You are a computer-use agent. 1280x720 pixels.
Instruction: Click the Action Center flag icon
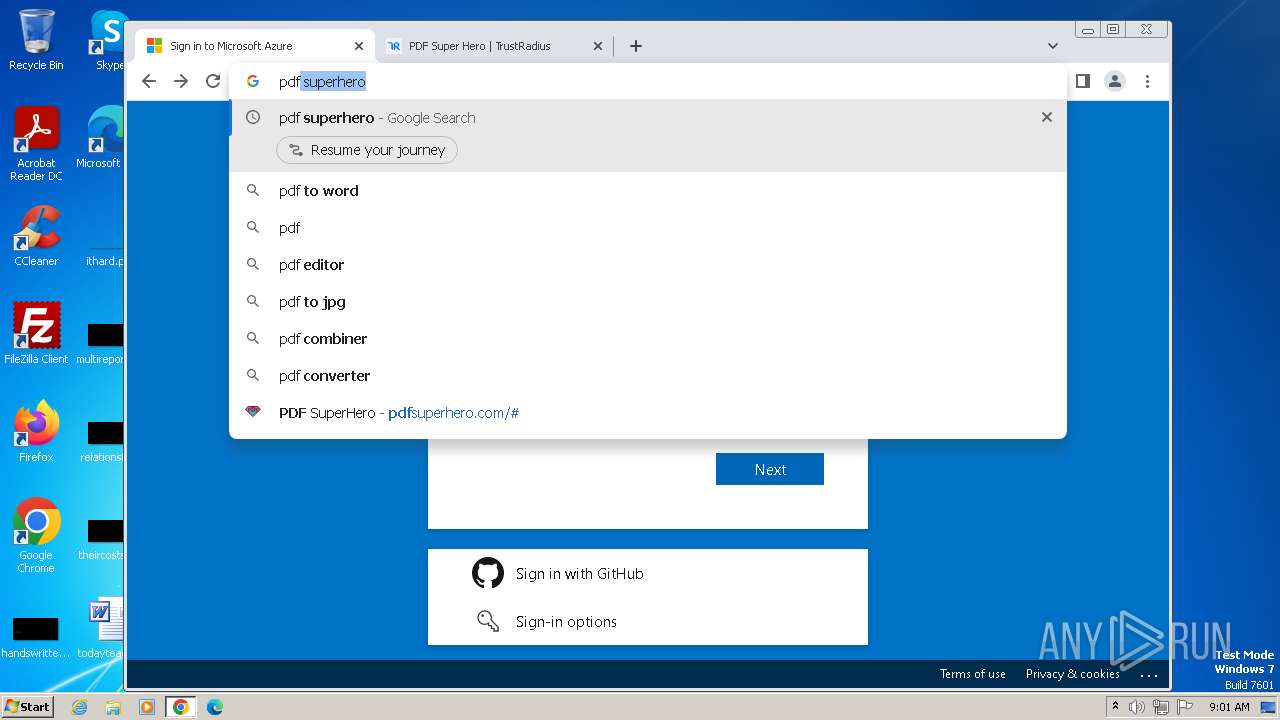[1183, 707]
